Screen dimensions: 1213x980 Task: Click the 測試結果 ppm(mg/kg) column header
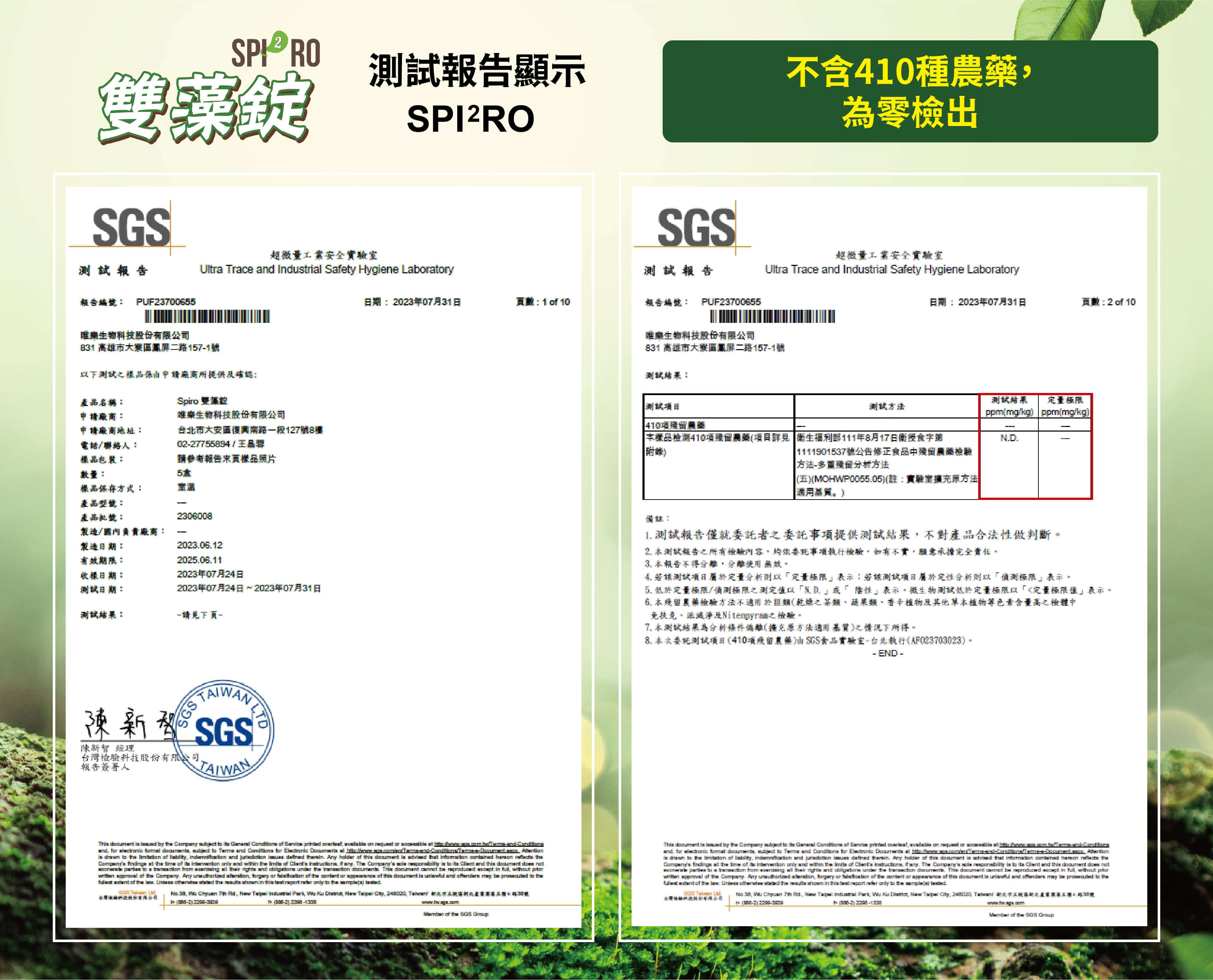[x=1009, y=406]
